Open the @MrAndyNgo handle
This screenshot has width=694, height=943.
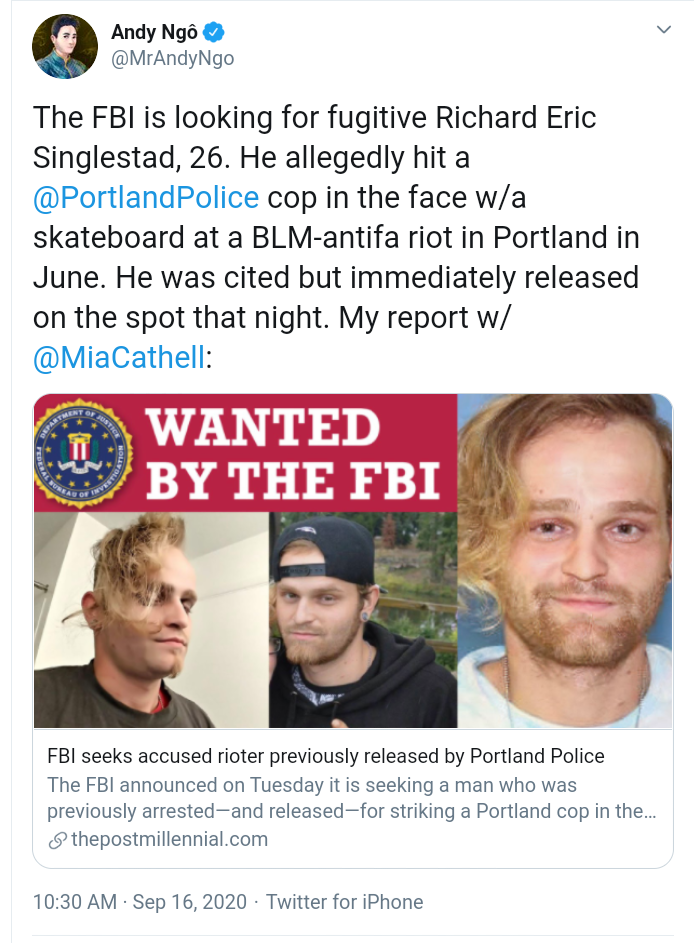click(172, 58)
